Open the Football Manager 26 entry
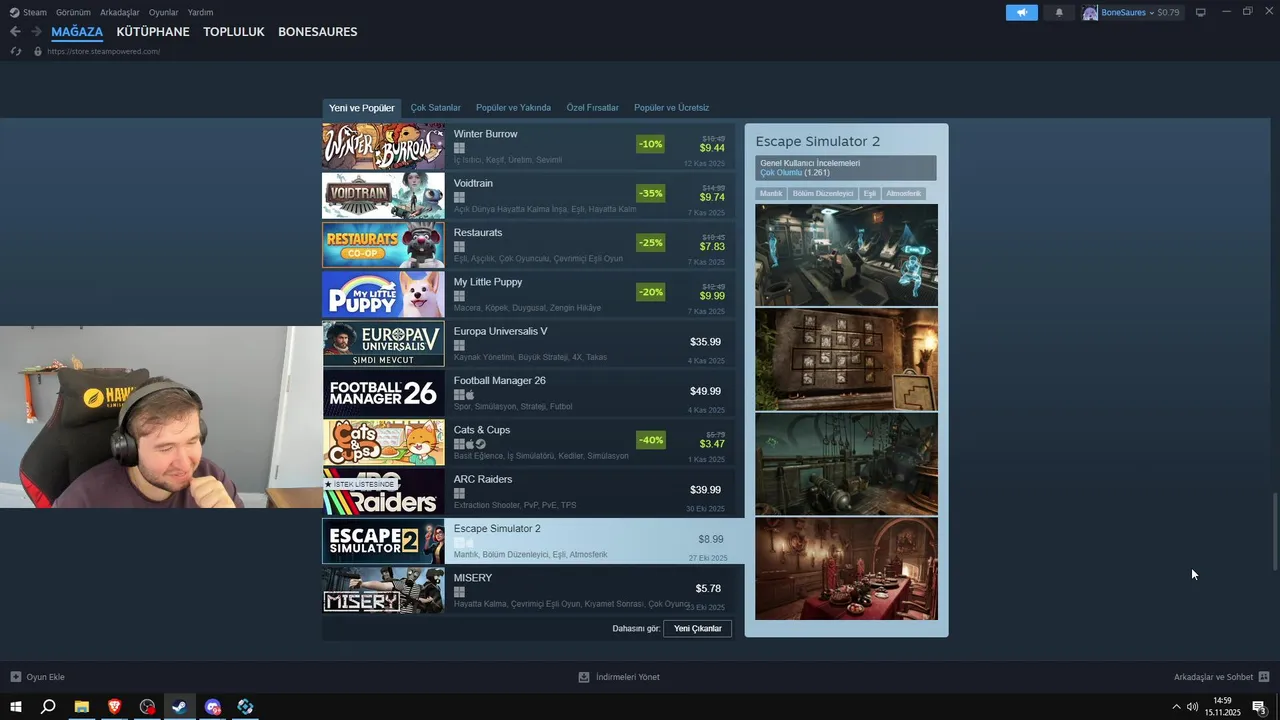The image size is (1280, 720). click(x=528, y=393)
